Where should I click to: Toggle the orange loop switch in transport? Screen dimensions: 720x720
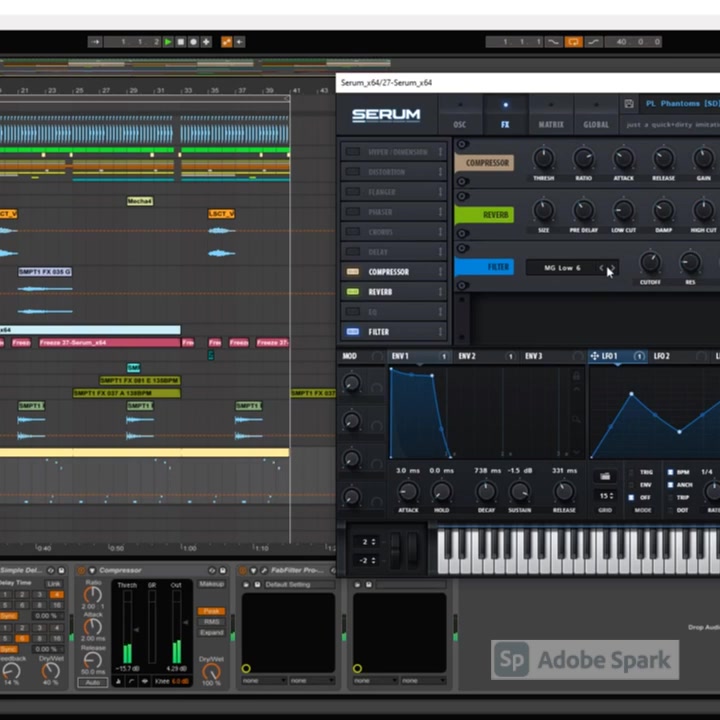pos(573,42)
